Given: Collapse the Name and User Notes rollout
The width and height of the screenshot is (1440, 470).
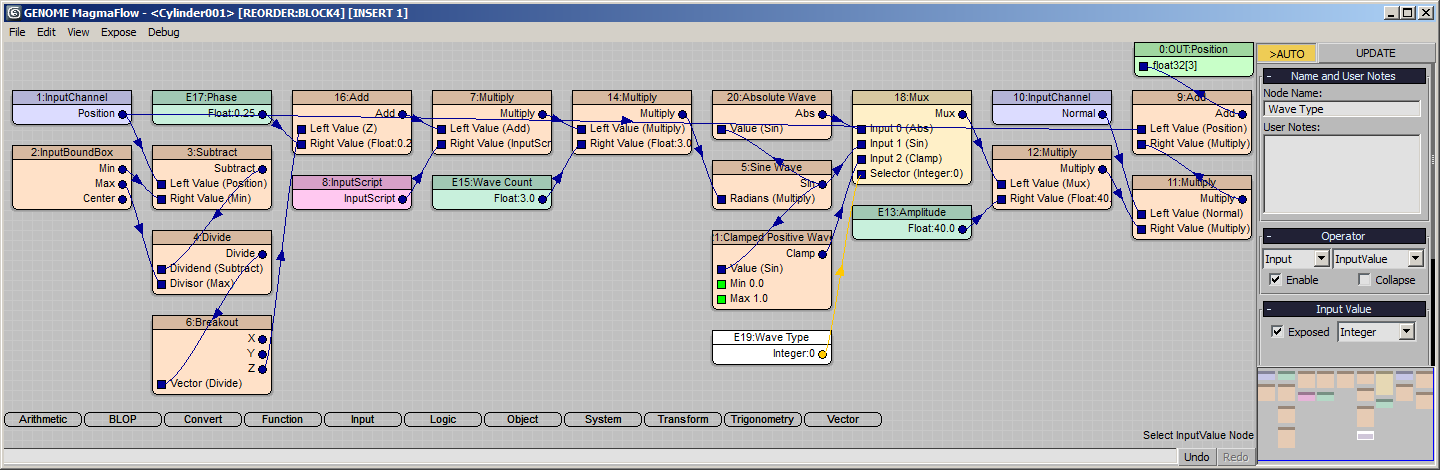Looking at the screenshot, I should click(x=1343, y=76).
